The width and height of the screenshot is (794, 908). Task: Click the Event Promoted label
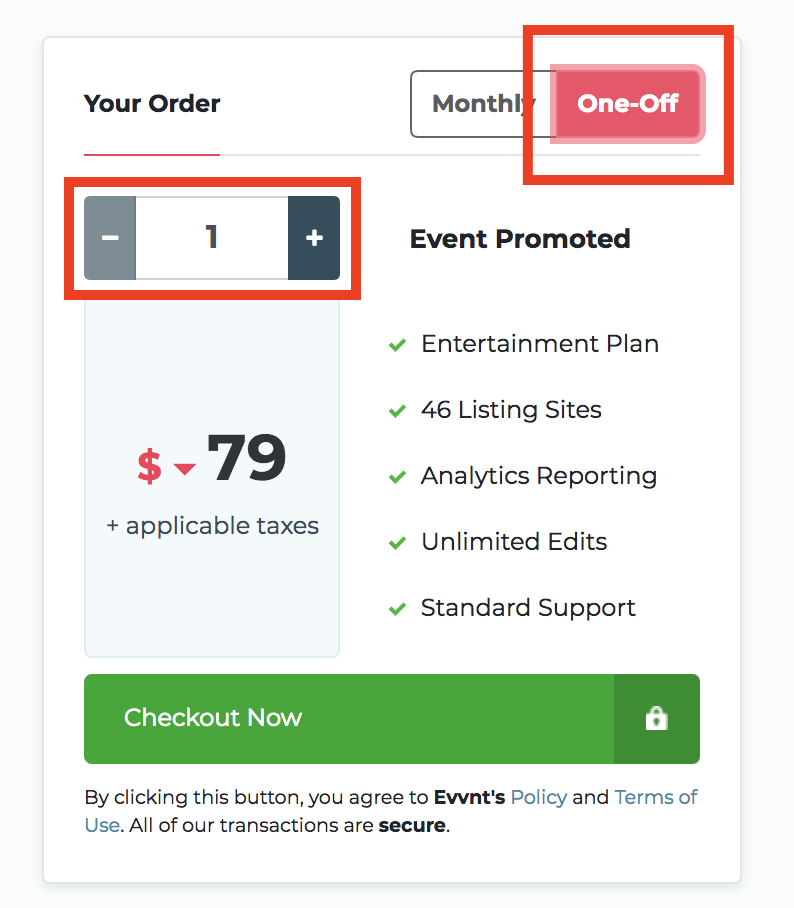point(520,239)
